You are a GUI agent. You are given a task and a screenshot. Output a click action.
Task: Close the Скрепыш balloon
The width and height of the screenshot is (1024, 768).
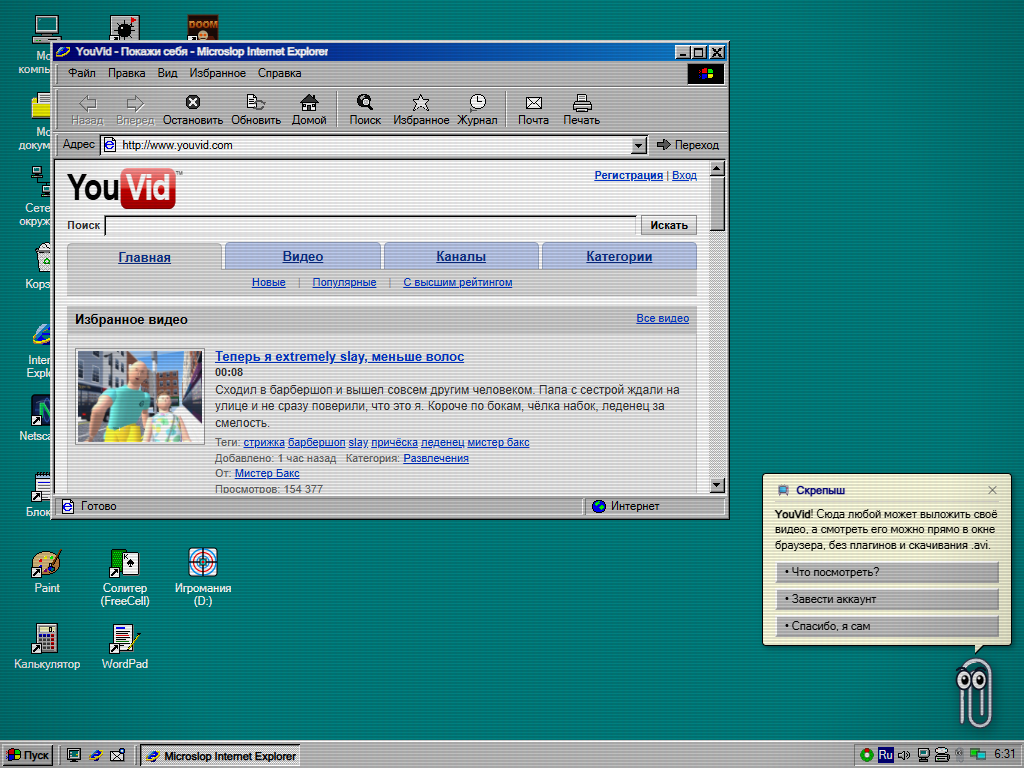tap(992, 490)
